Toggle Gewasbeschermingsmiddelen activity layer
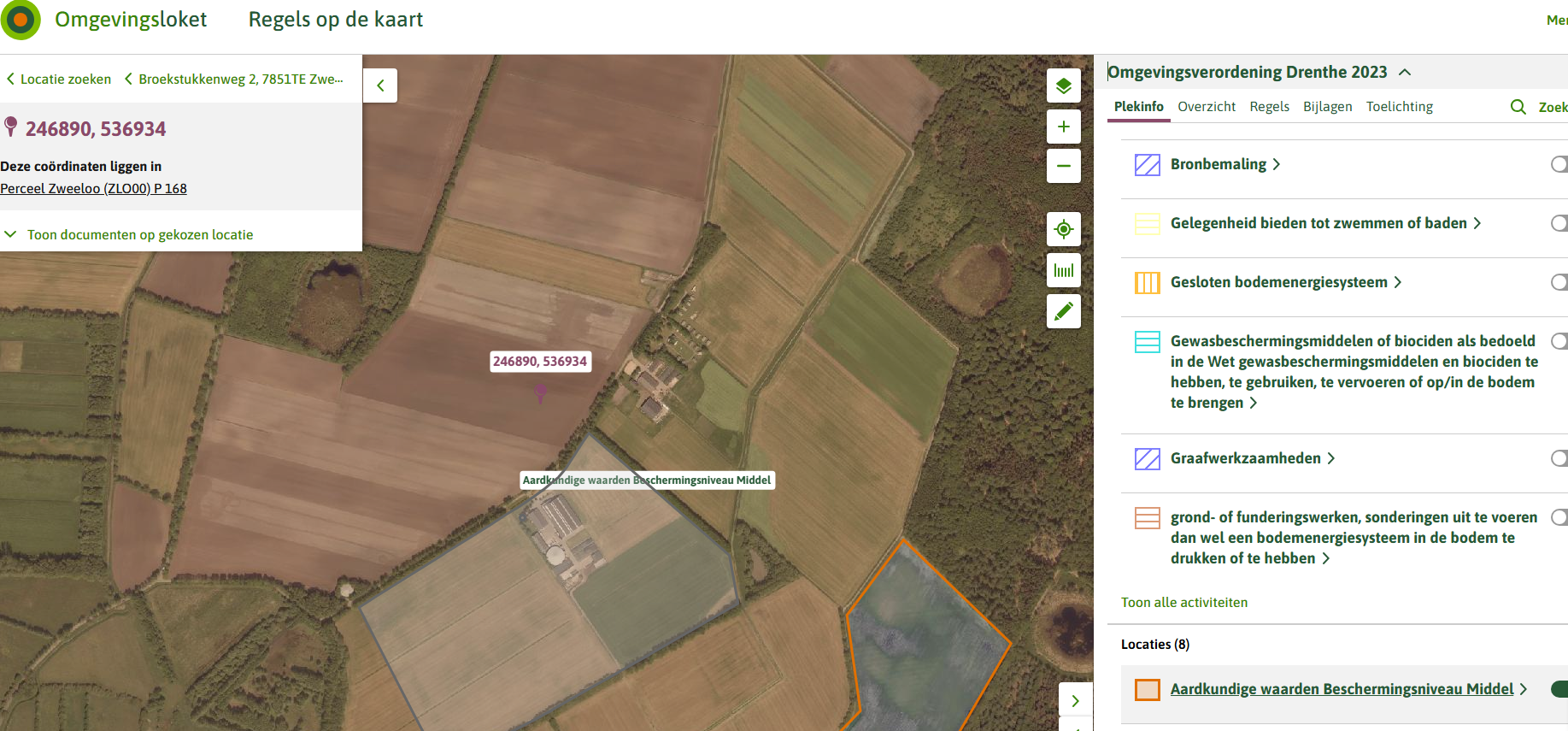Screen dimensions: 1568x731 point(1559,341)
